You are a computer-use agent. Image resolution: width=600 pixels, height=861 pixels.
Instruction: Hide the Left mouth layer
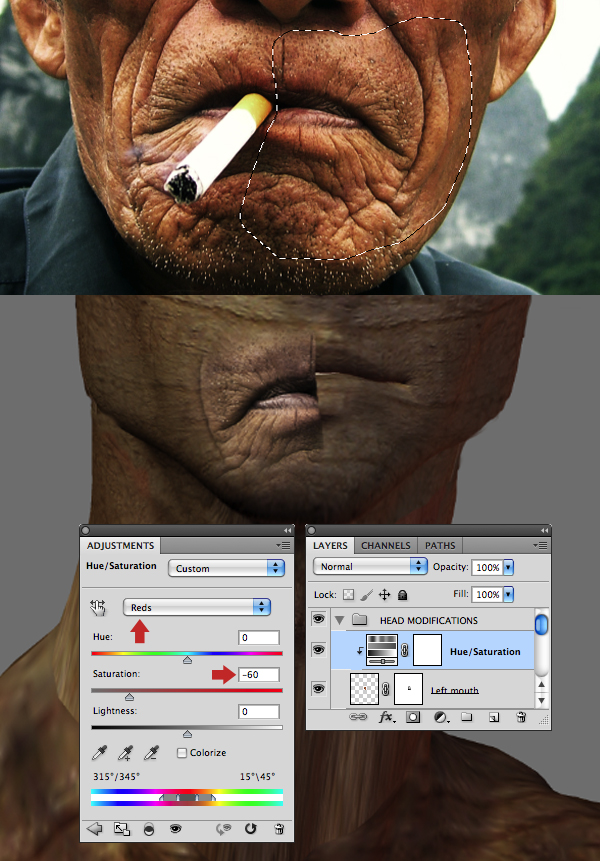318,688
